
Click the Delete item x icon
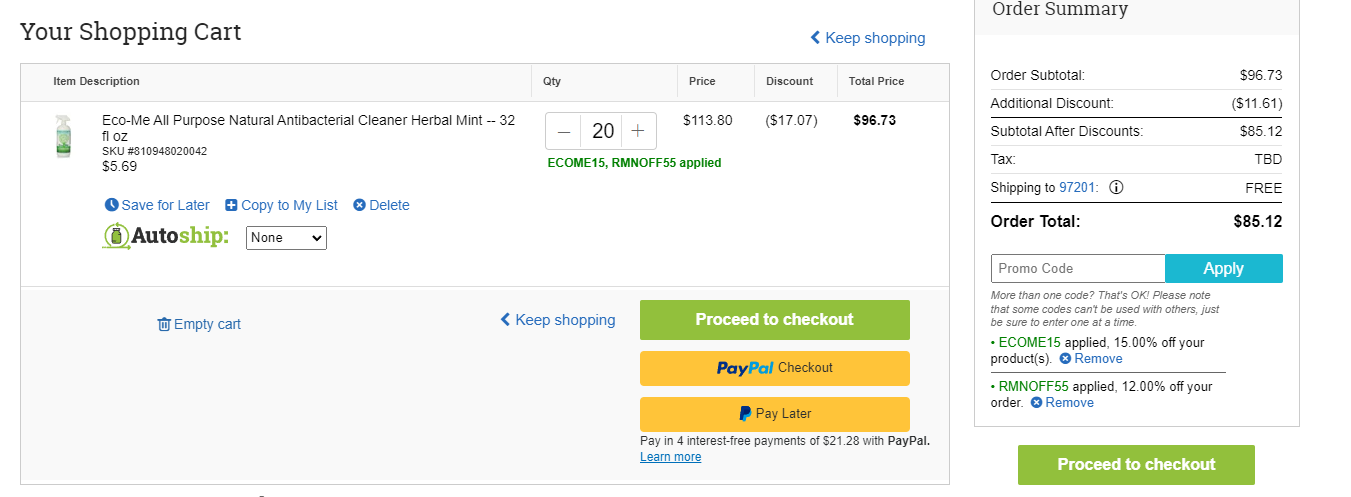[359, 205]
